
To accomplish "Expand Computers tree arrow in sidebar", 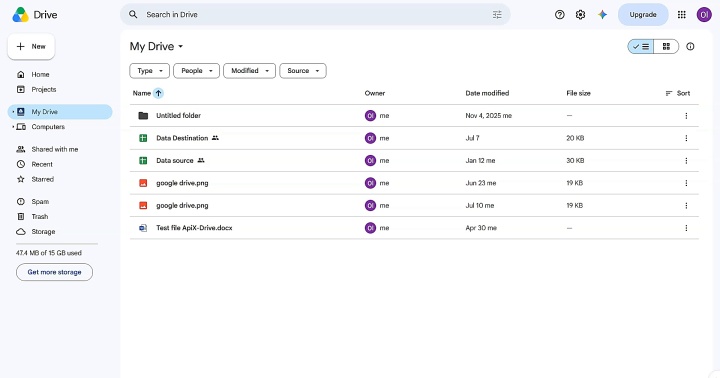I will coord(13,127).
